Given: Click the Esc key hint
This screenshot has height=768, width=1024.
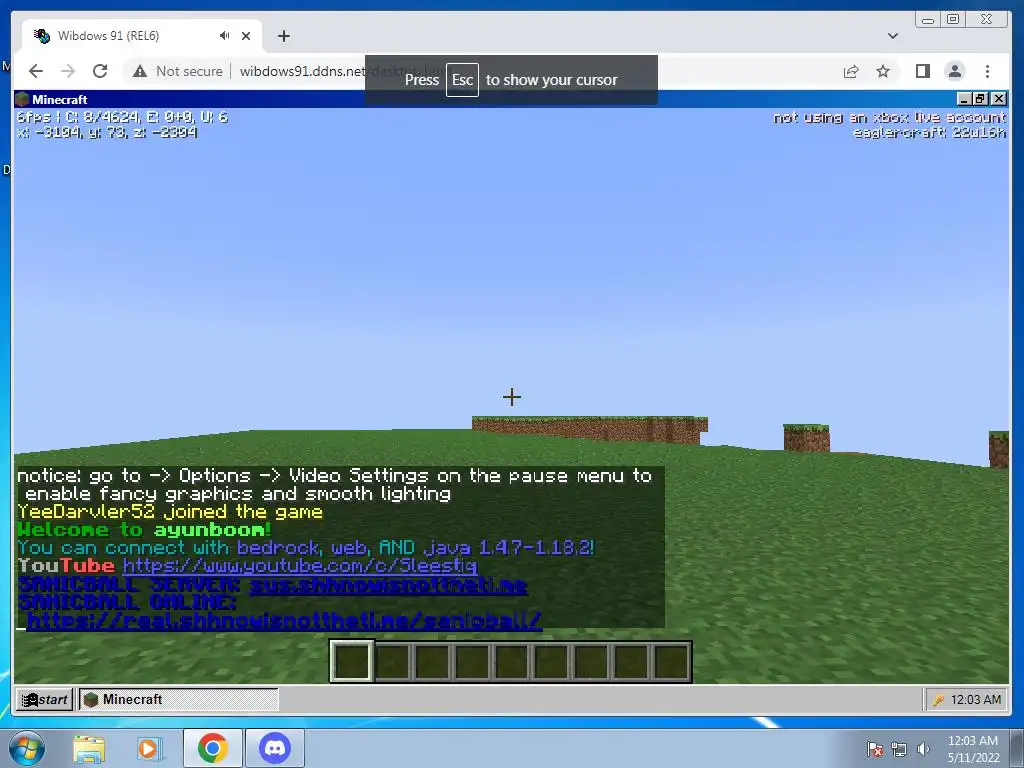Looking at the screenshot, I should [462, 80].
